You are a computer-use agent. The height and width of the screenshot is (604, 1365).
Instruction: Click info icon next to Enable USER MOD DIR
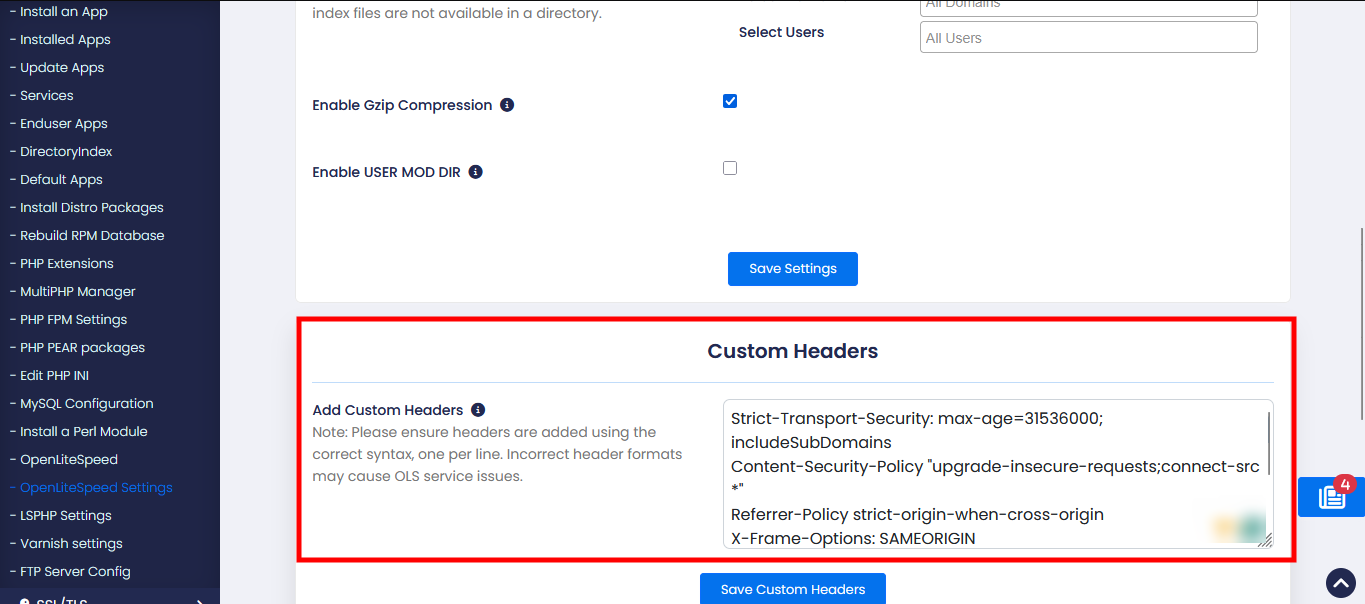pyautogui.click(x=476, y=172)
